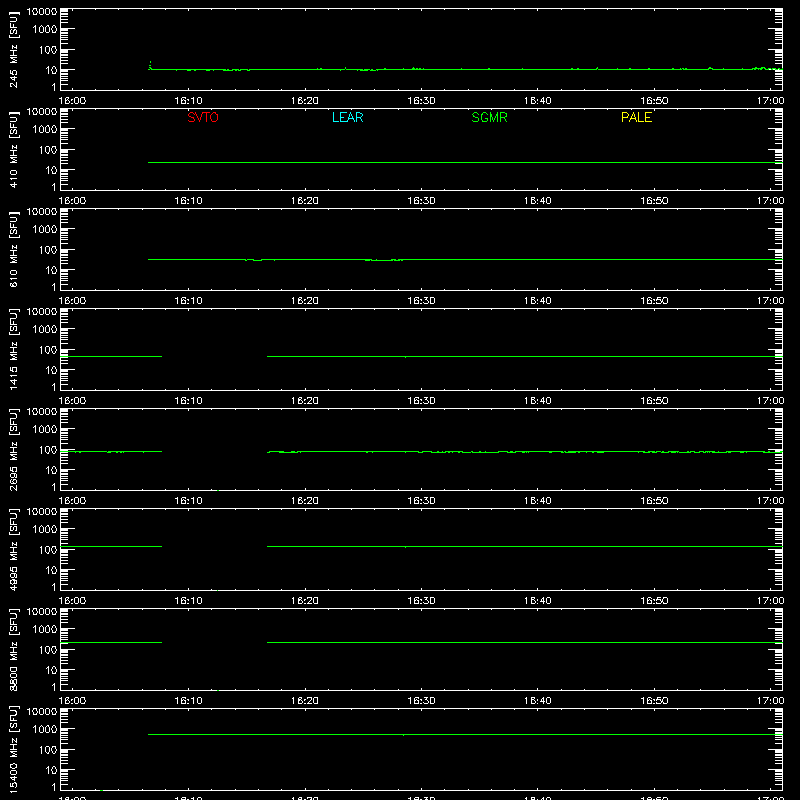Click 16:40 time label under 1415 MHz plot
Screen dimensions: 800x800
538,401
